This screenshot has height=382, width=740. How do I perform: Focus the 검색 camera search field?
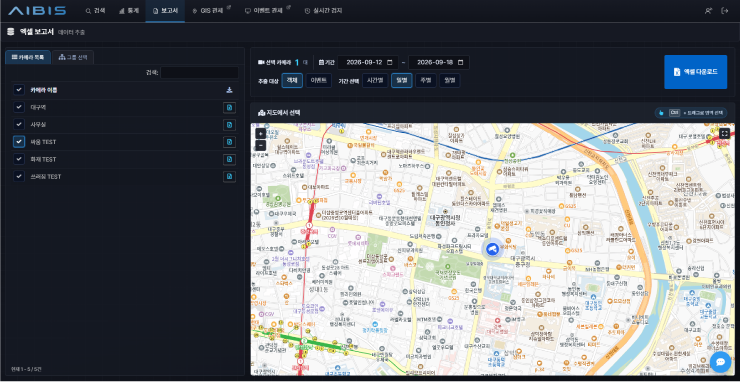coord(199,73)
